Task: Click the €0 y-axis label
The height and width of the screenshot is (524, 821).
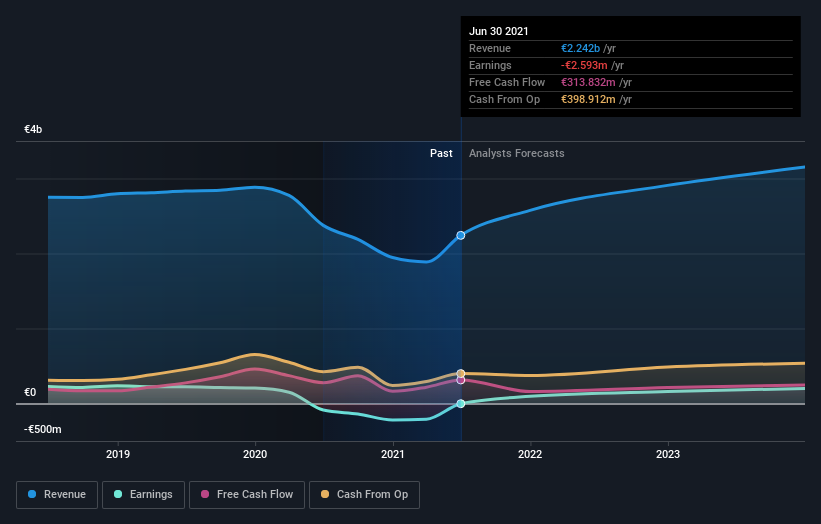Action: (x=30, y=392)
